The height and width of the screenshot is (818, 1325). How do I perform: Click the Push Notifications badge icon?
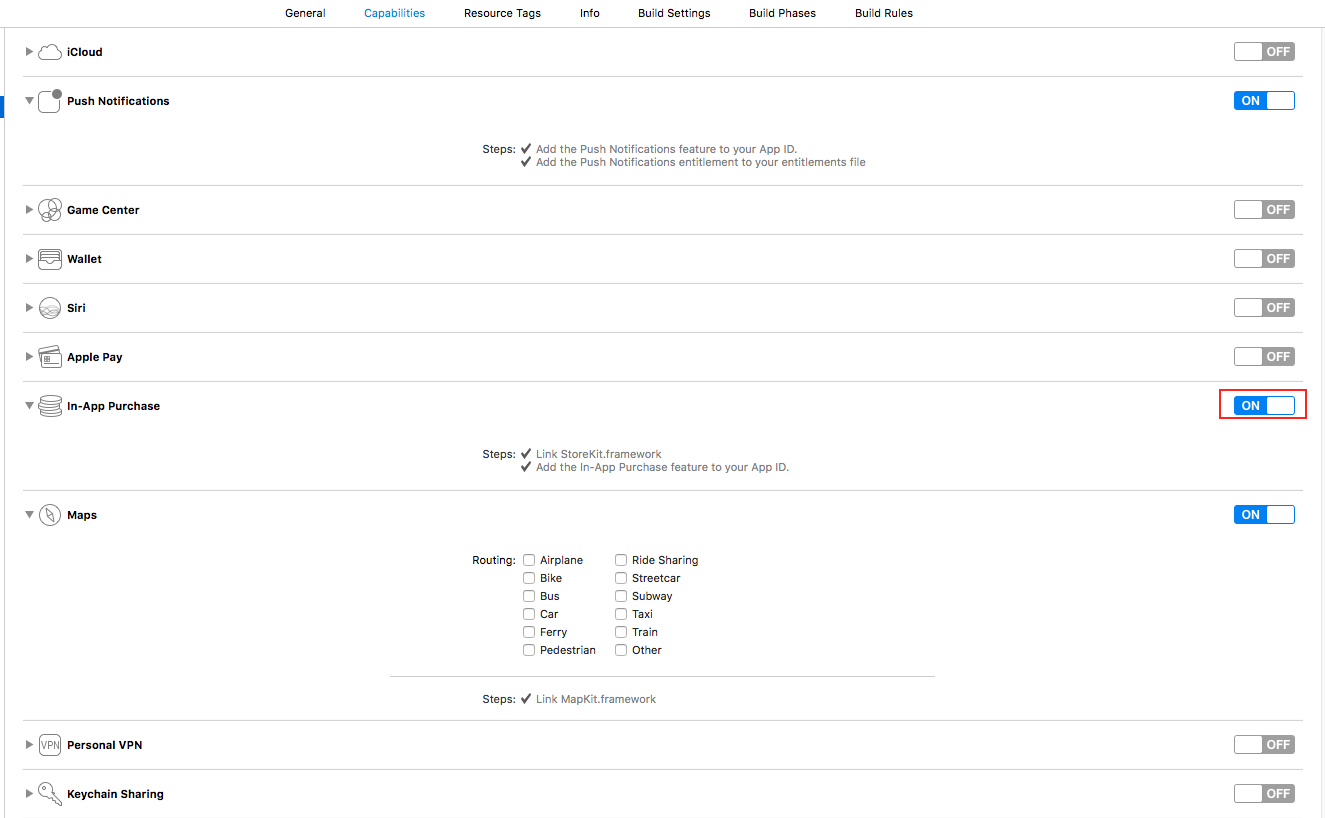pos(50,101)
